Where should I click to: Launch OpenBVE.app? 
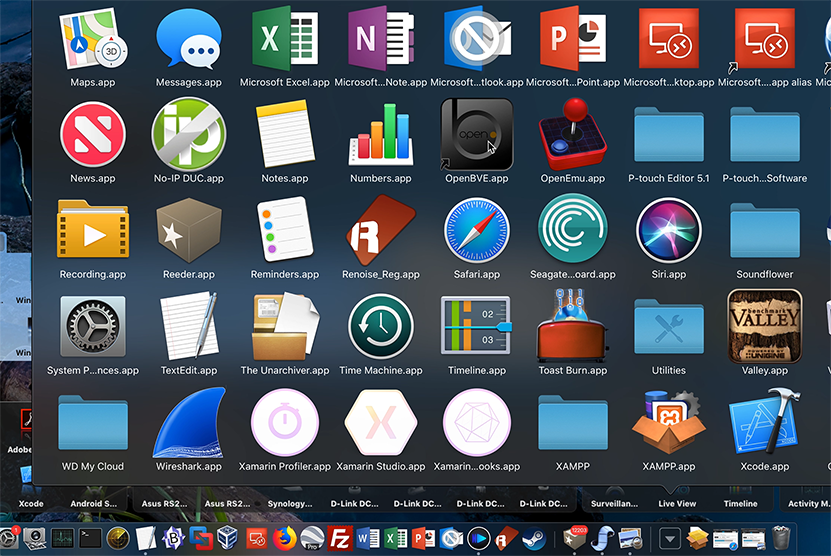(476, 134)
